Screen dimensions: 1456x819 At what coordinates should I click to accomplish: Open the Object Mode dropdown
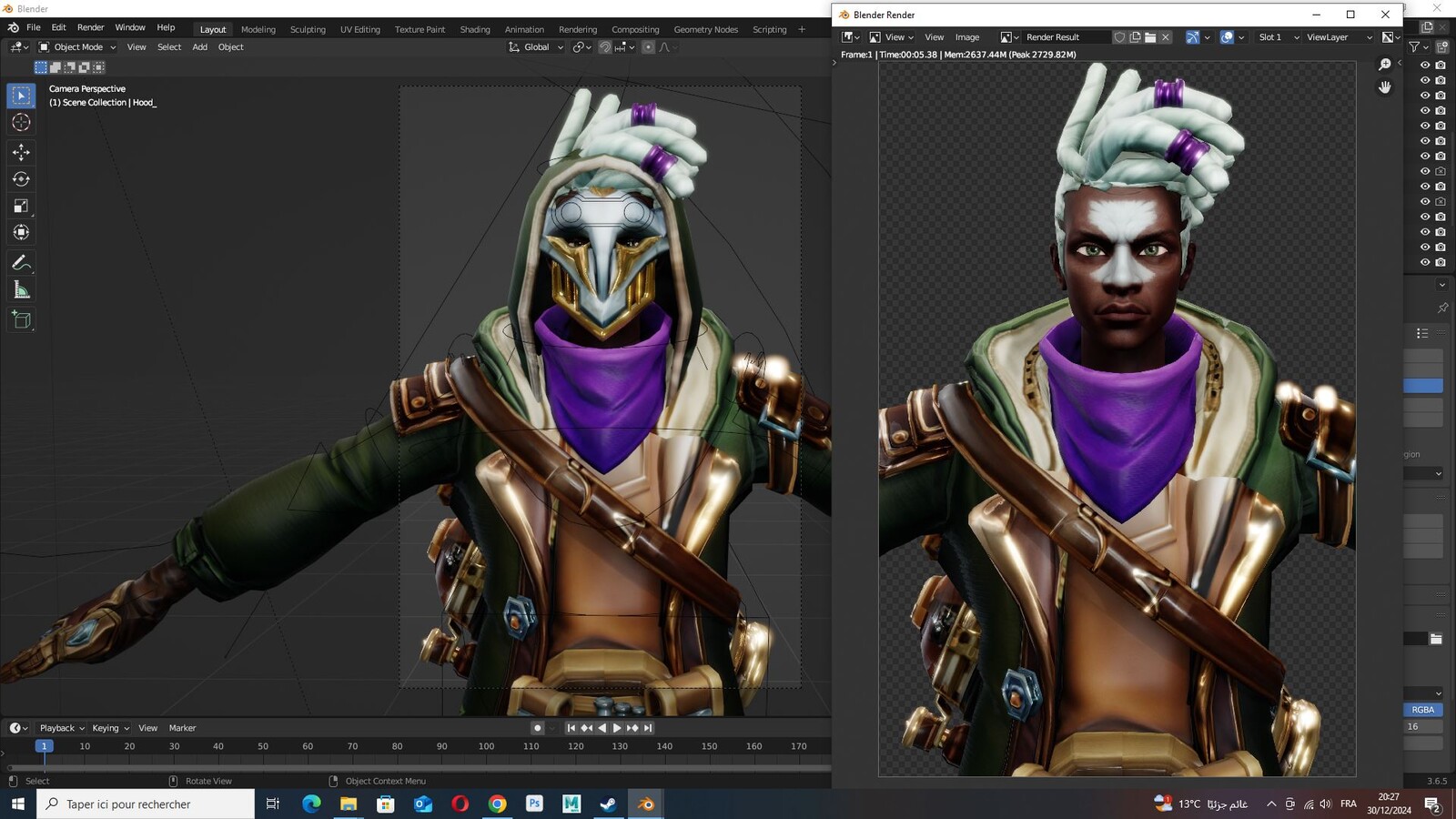[77, 47]
